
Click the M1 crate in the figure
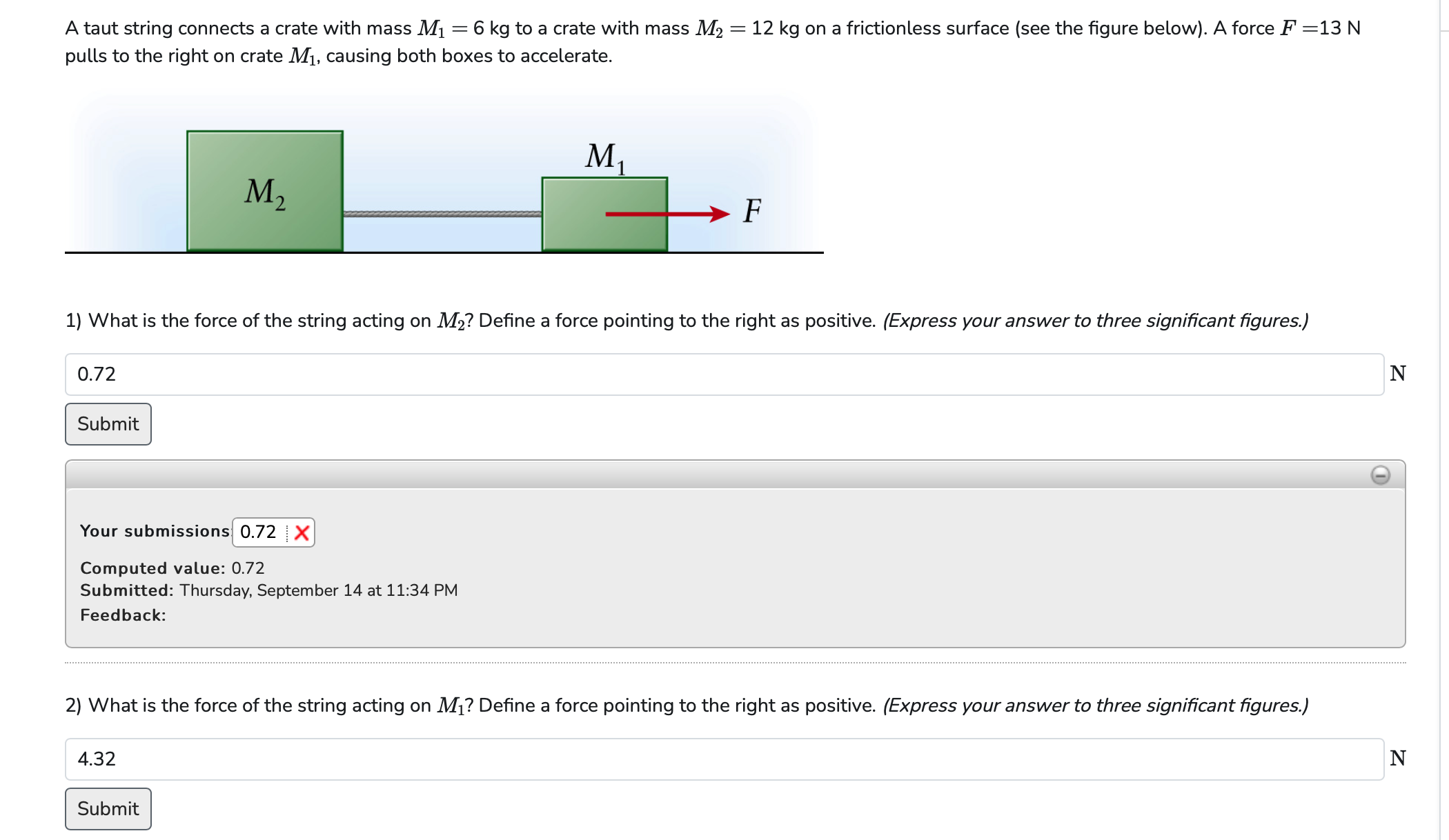tap(604, 214)
